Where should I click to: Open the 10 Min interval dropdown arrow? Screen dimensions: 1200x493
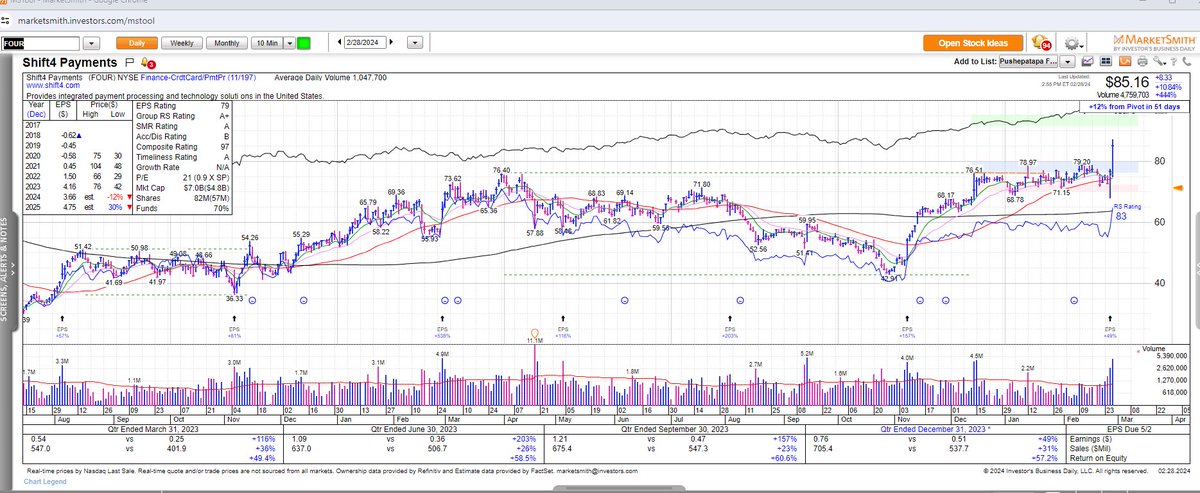[x=289, y=44]
